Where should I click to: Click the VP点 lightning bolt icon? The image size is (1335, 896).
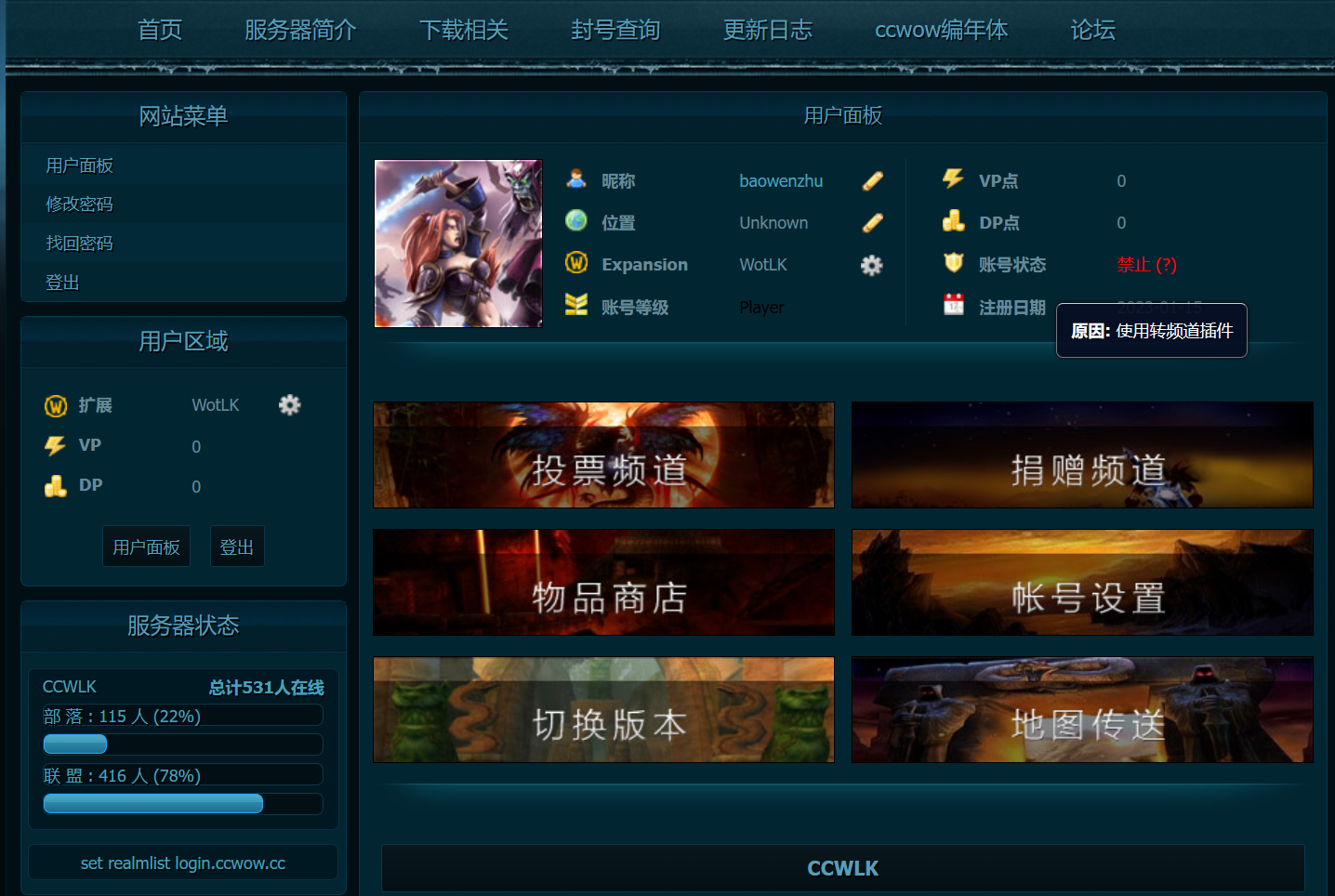coord(953,179)
